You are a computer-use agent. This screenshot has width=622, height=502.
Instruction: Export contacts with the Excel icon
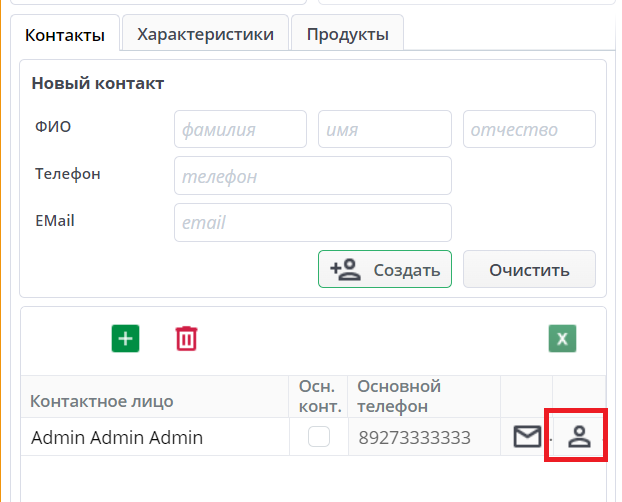562,338
